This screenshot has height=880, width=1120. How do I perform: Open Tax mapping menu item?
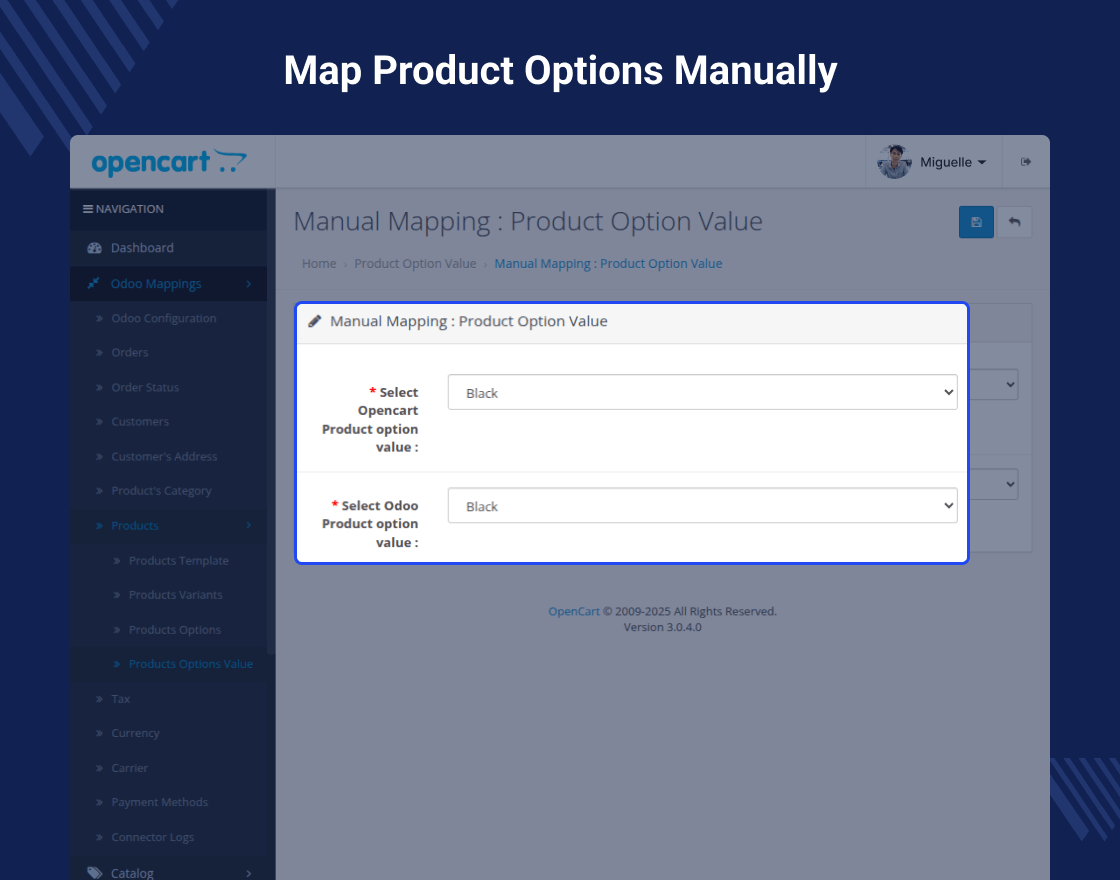pos(121,699)
